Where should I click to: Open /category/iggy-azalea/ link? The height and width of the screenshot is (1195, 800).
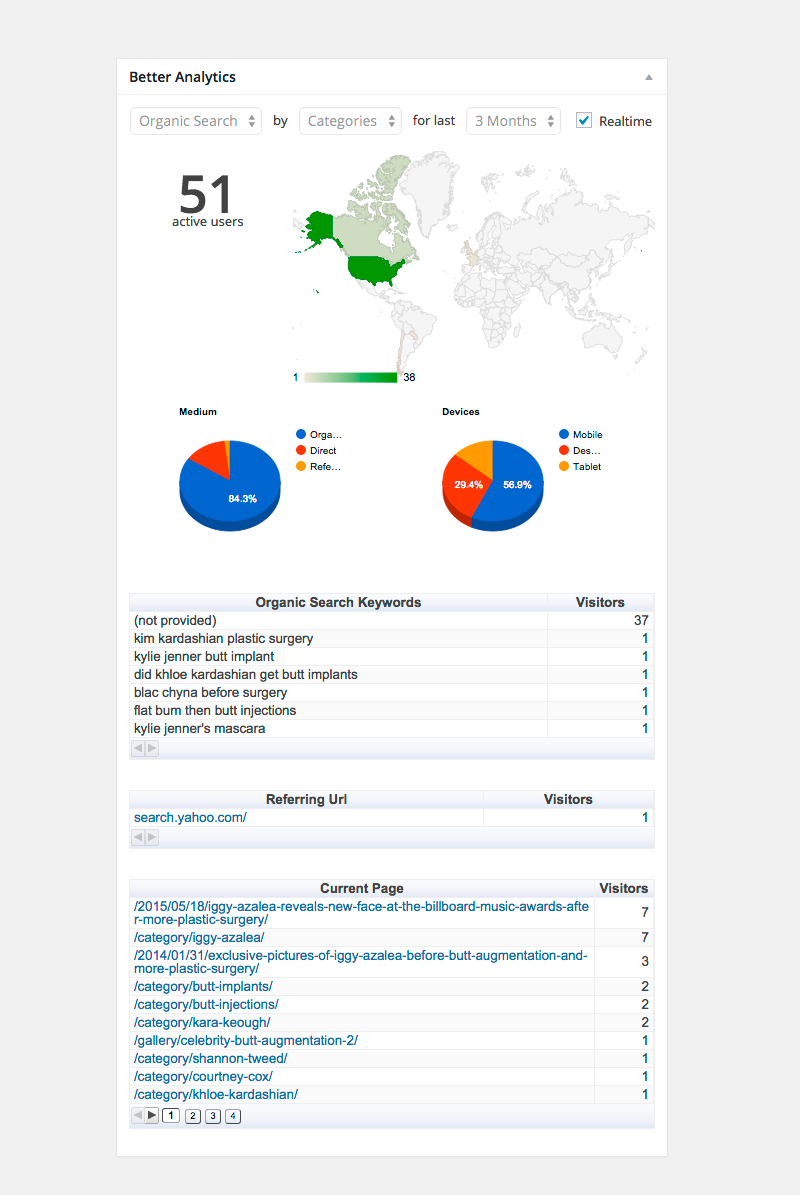pos(200,937)
